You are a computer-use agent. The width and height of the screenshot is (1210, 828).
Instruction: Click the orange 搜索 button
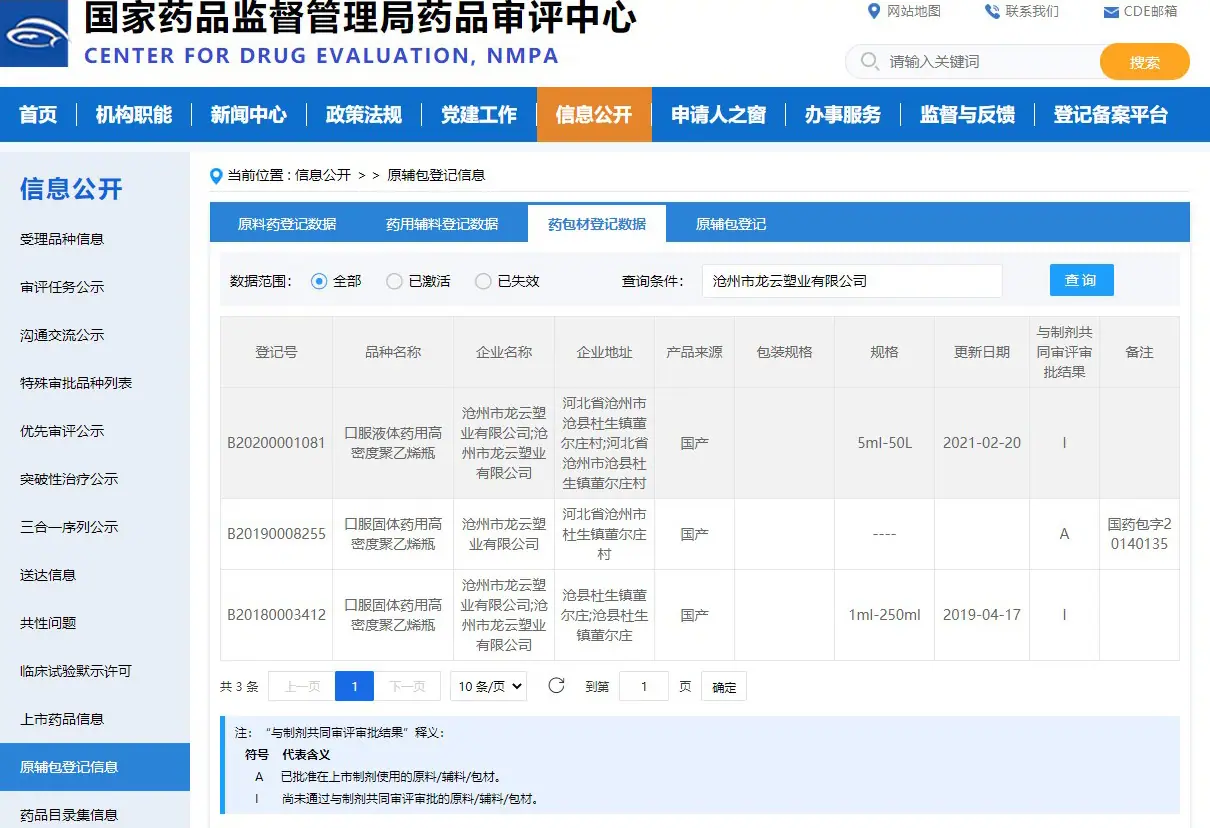(1145, 62)
